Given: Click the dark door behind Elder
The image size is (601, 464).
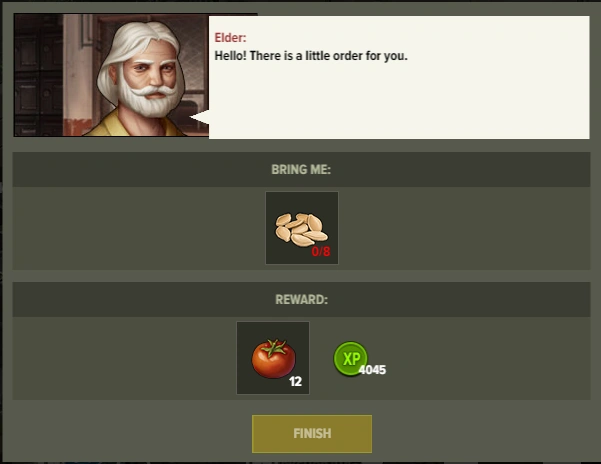Looking at the screenshot, I should click(x=38, y=75).
